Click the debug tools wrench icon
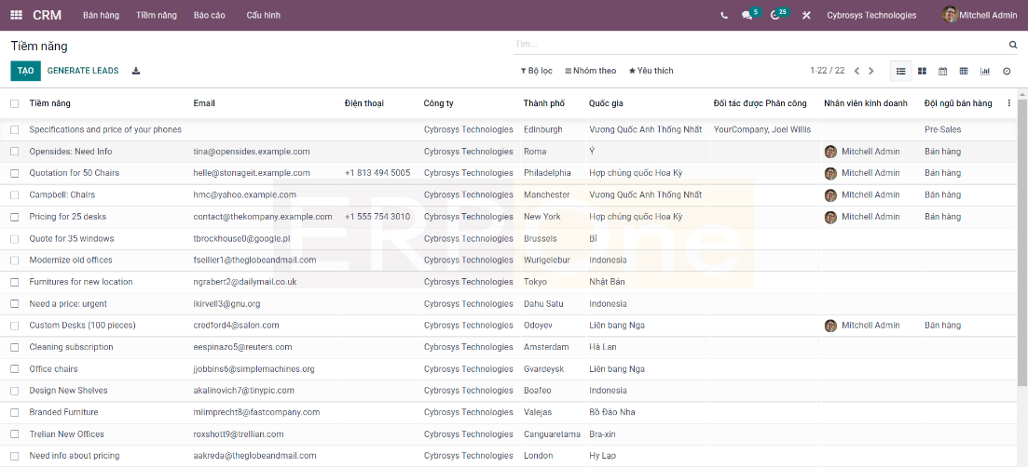The height and width of the screenshot is (467, 1028). click(806, 15)
